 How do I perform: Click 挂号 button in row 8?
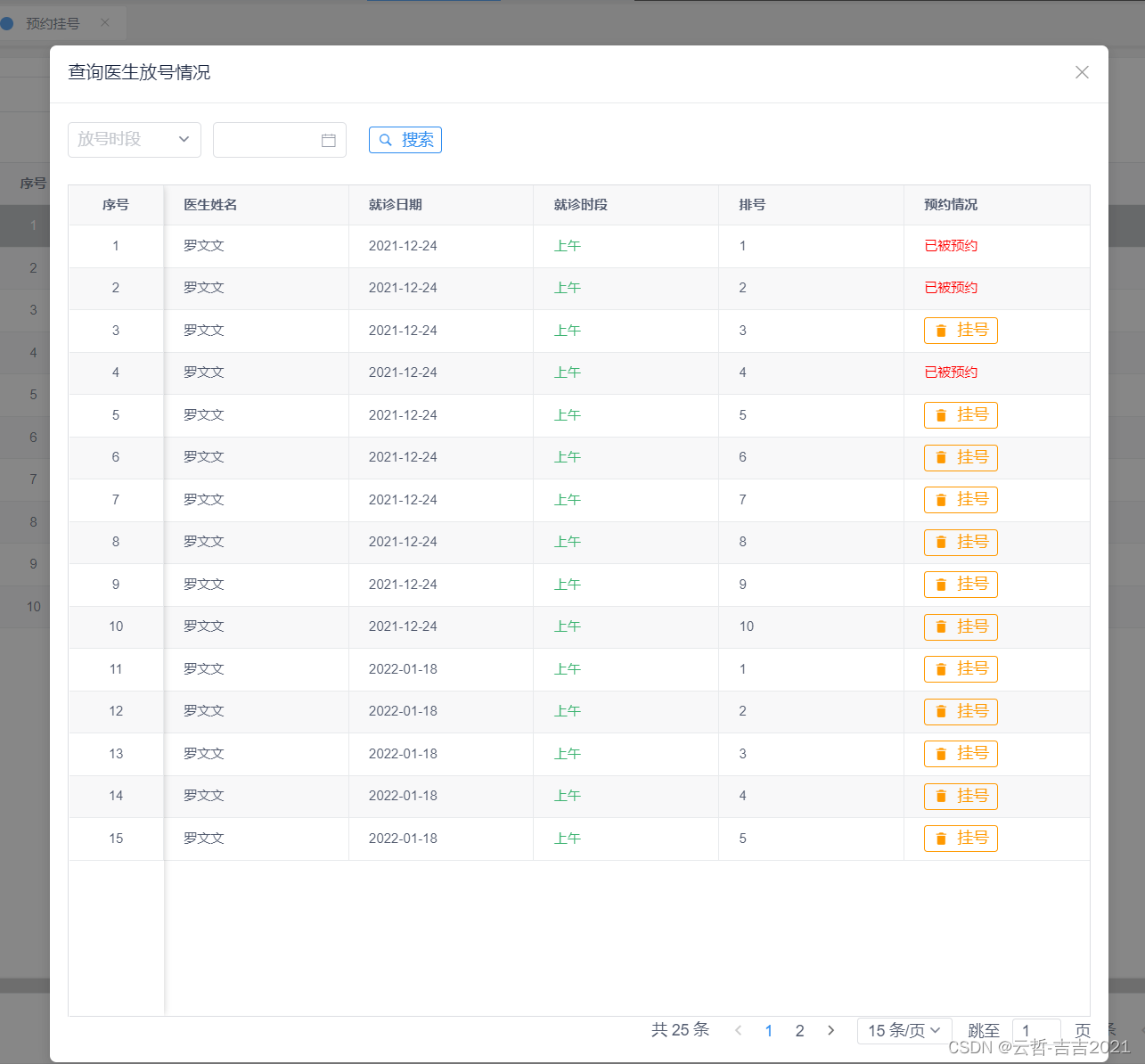click(x=961, y=542)
